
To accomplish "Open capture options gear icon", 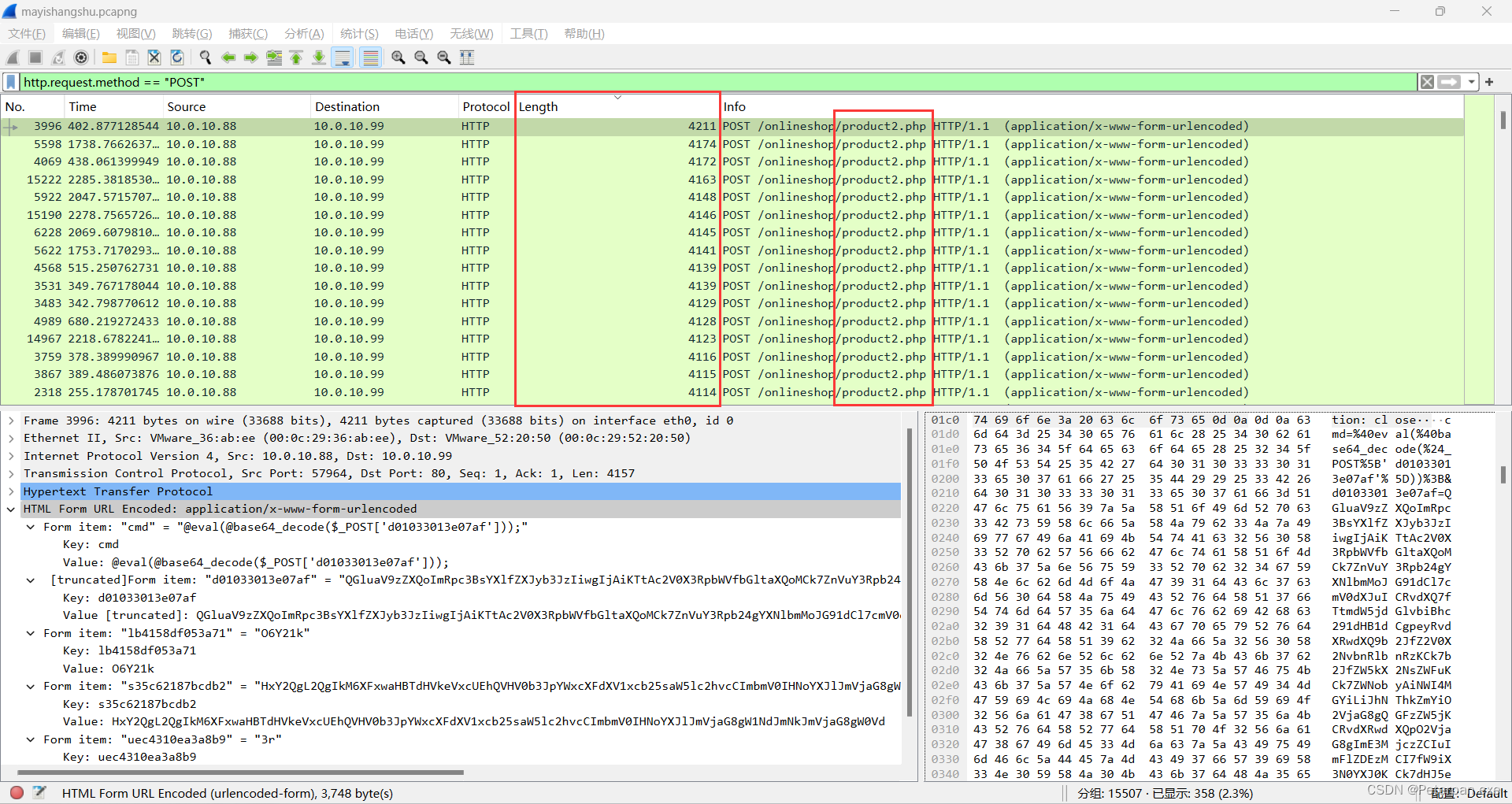I will (81, 57).
